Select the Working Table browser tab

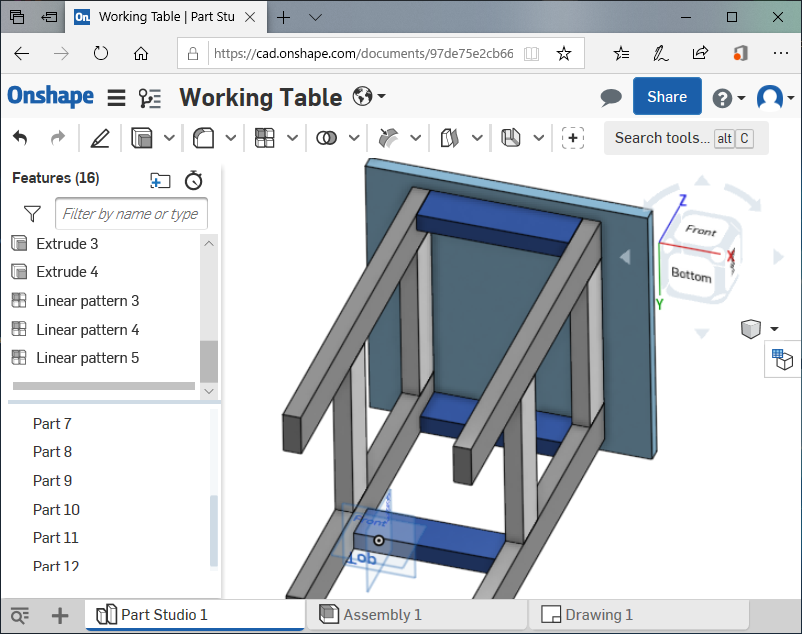point(167,17)
